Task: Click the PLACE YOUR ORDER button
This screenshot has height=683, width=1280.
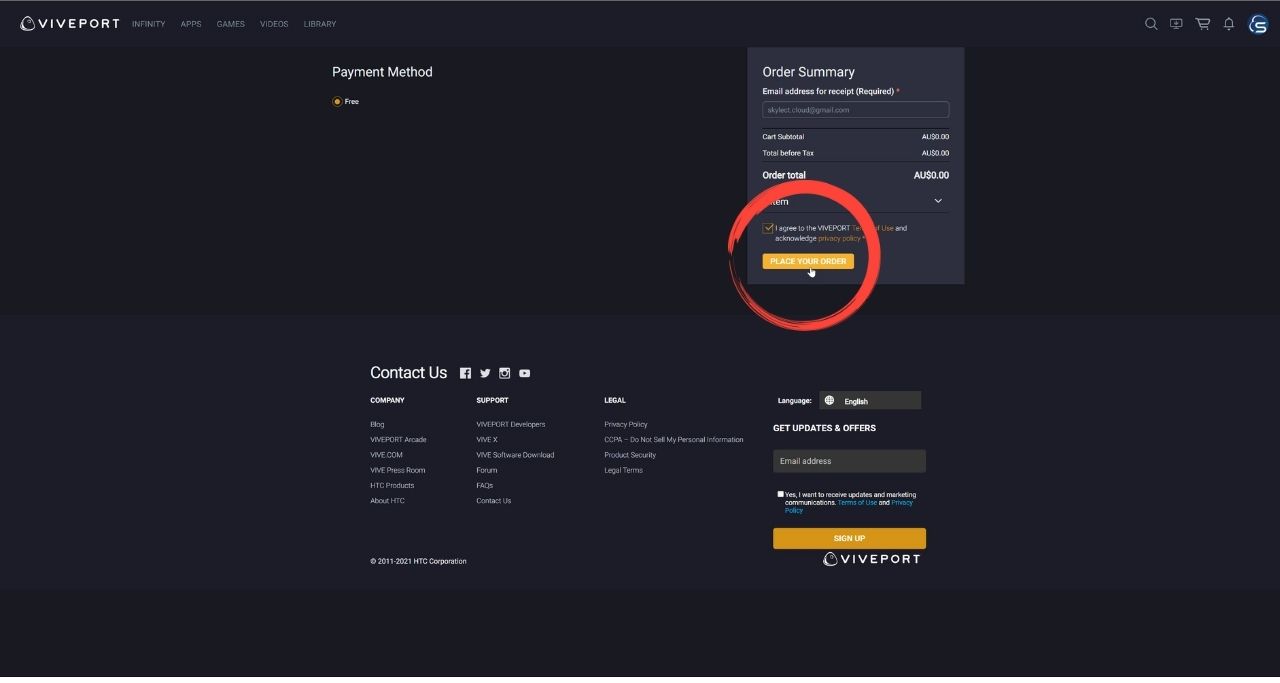Action: point(808,261)
